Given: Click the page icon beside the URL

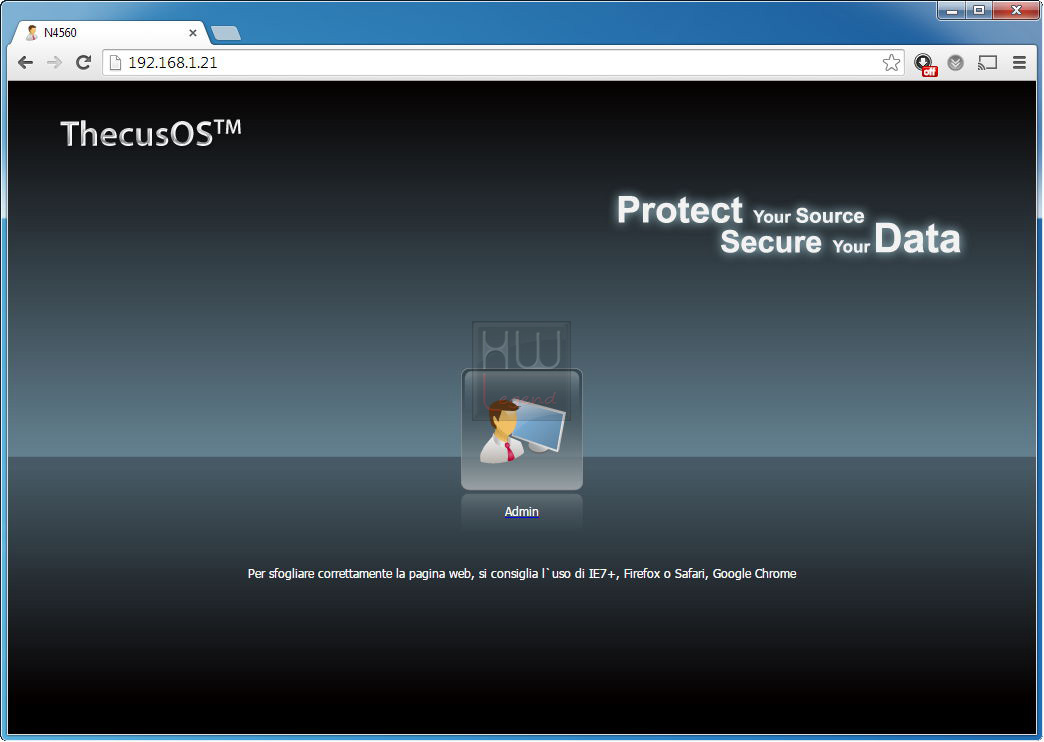Looking at the screenshot, I should pyautogui.click(x=115, y=63).
